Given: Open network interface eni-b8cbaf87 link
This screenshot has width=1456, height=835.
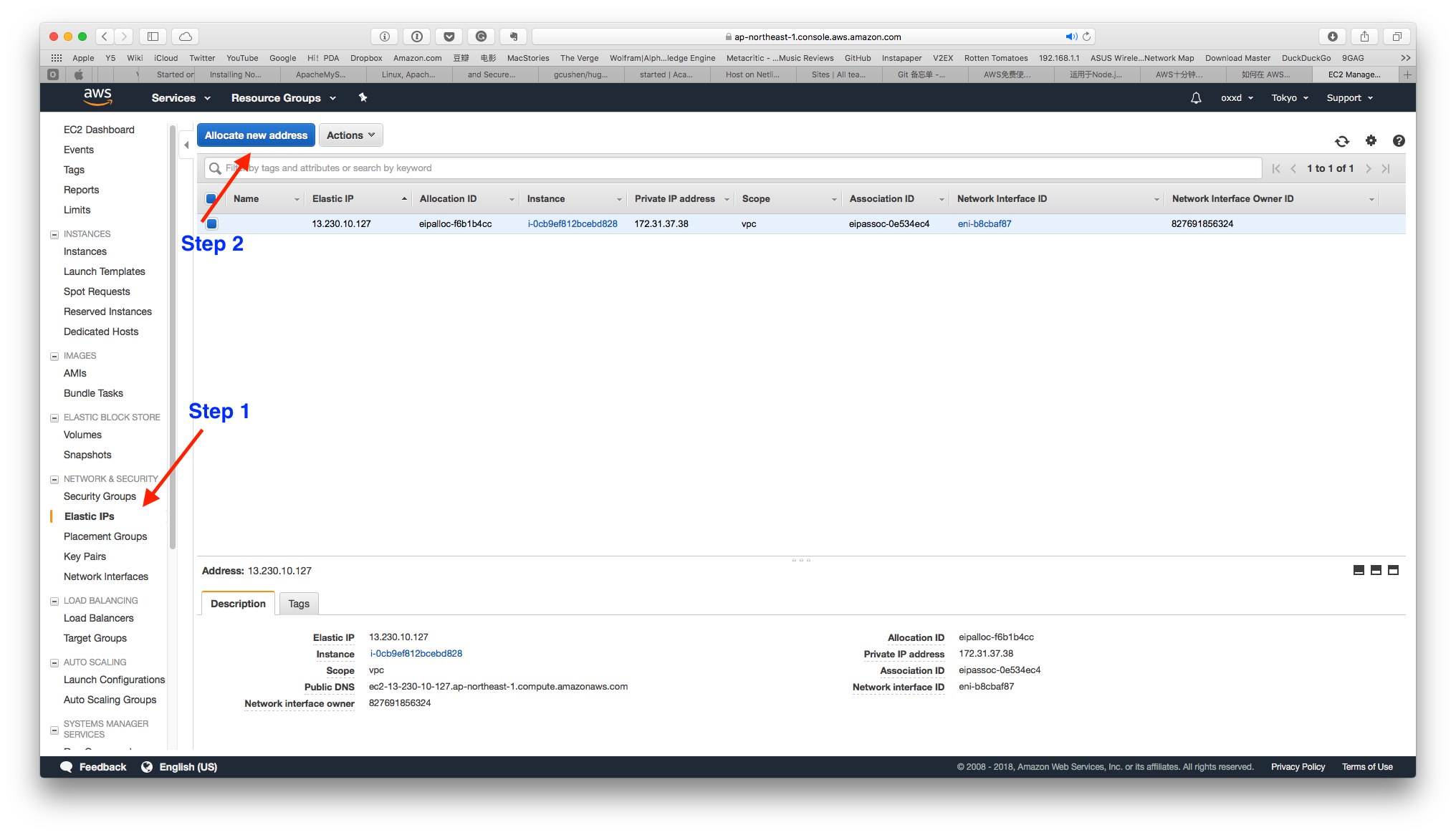Looking at the screenshot, I should (x=985, y=224).
